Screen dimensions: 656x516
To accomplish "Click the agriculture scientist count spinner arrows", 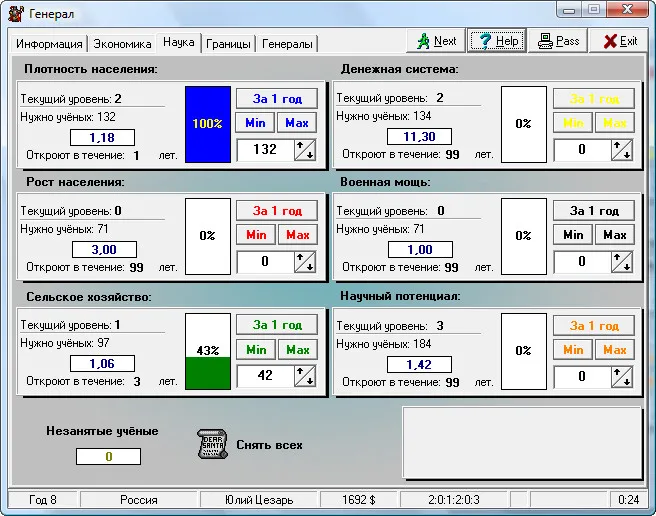I will click(305, 377).
